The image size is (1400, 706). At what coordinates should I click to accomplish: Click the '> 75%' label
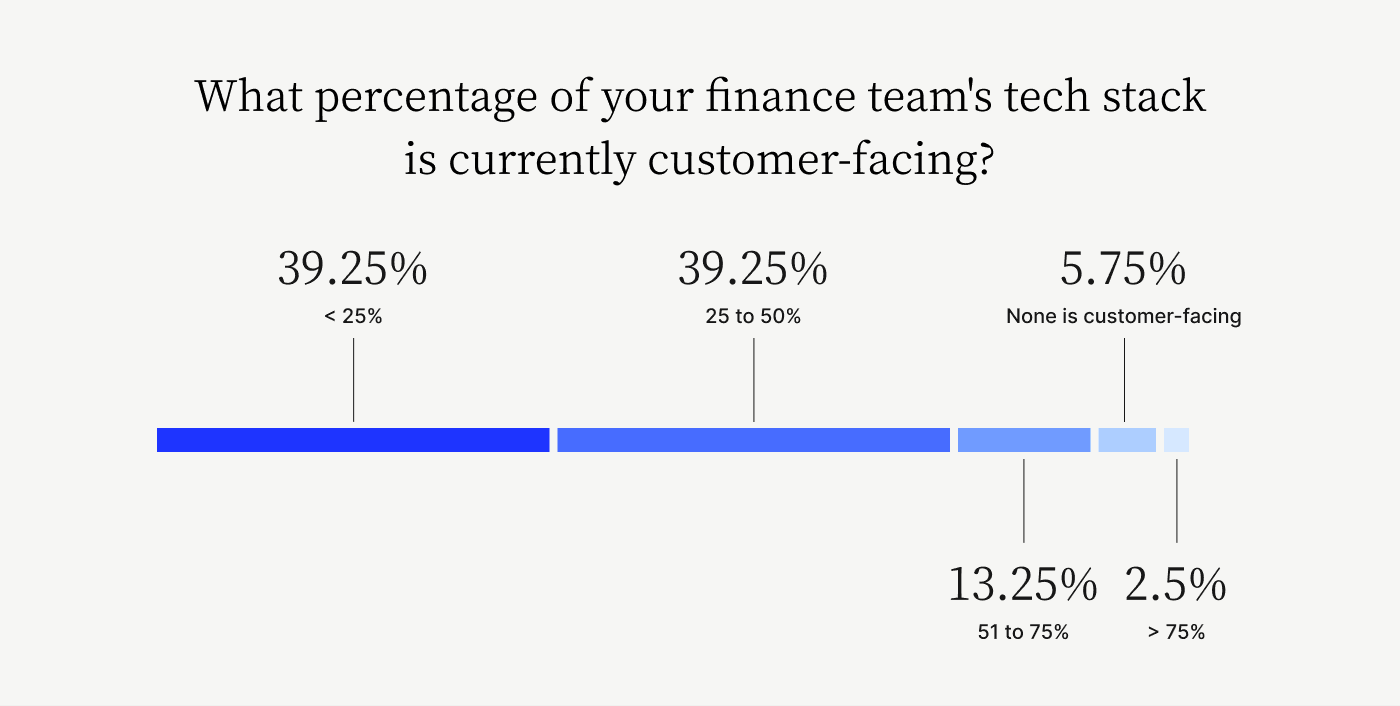click(x=1176, y=632)
